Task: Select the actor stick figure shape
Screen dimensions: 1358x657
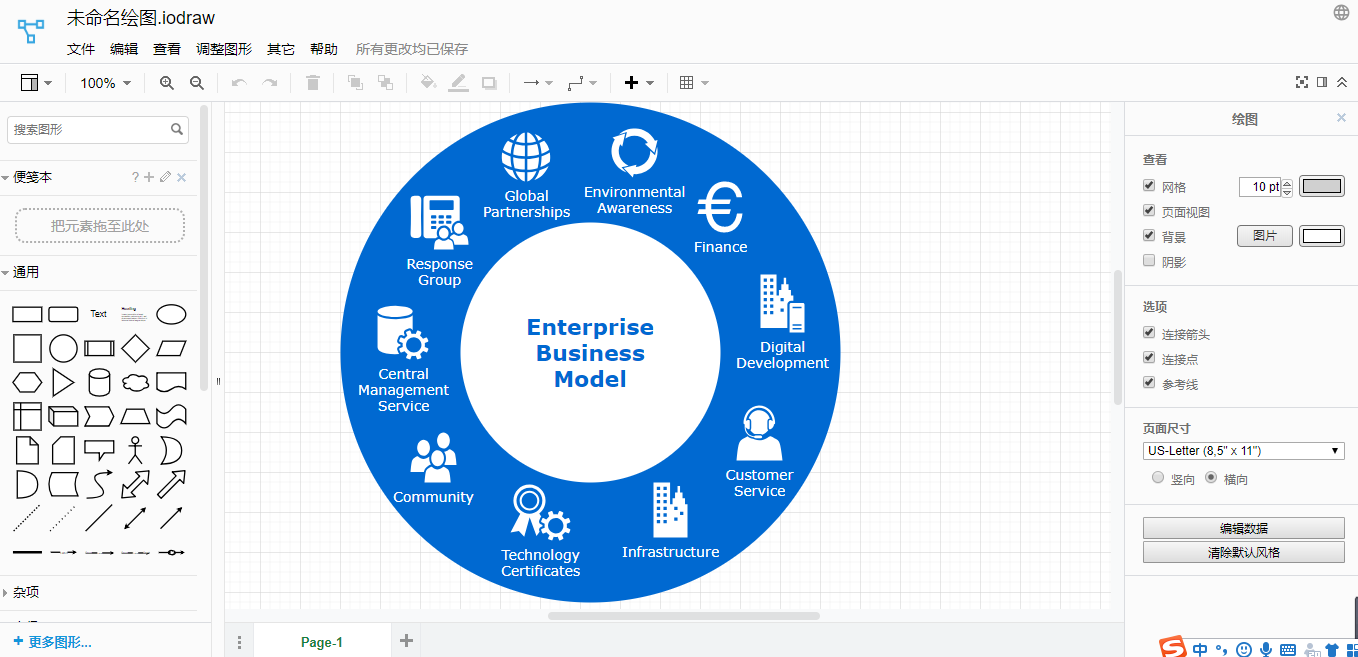Action: tap(135, 450)
